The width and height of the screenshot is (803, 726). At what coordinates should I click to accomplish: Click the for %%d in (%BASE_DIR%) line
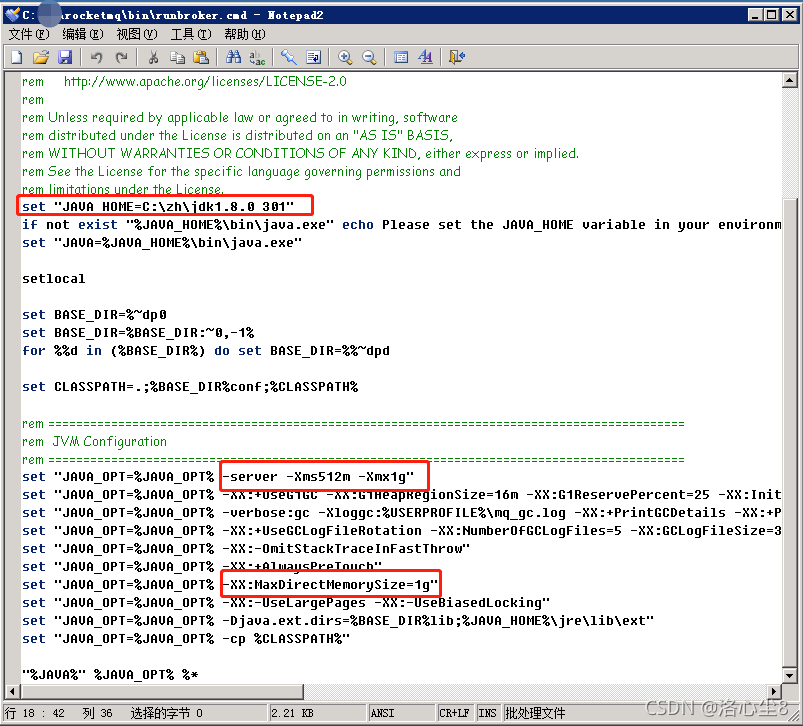point(206,351)
